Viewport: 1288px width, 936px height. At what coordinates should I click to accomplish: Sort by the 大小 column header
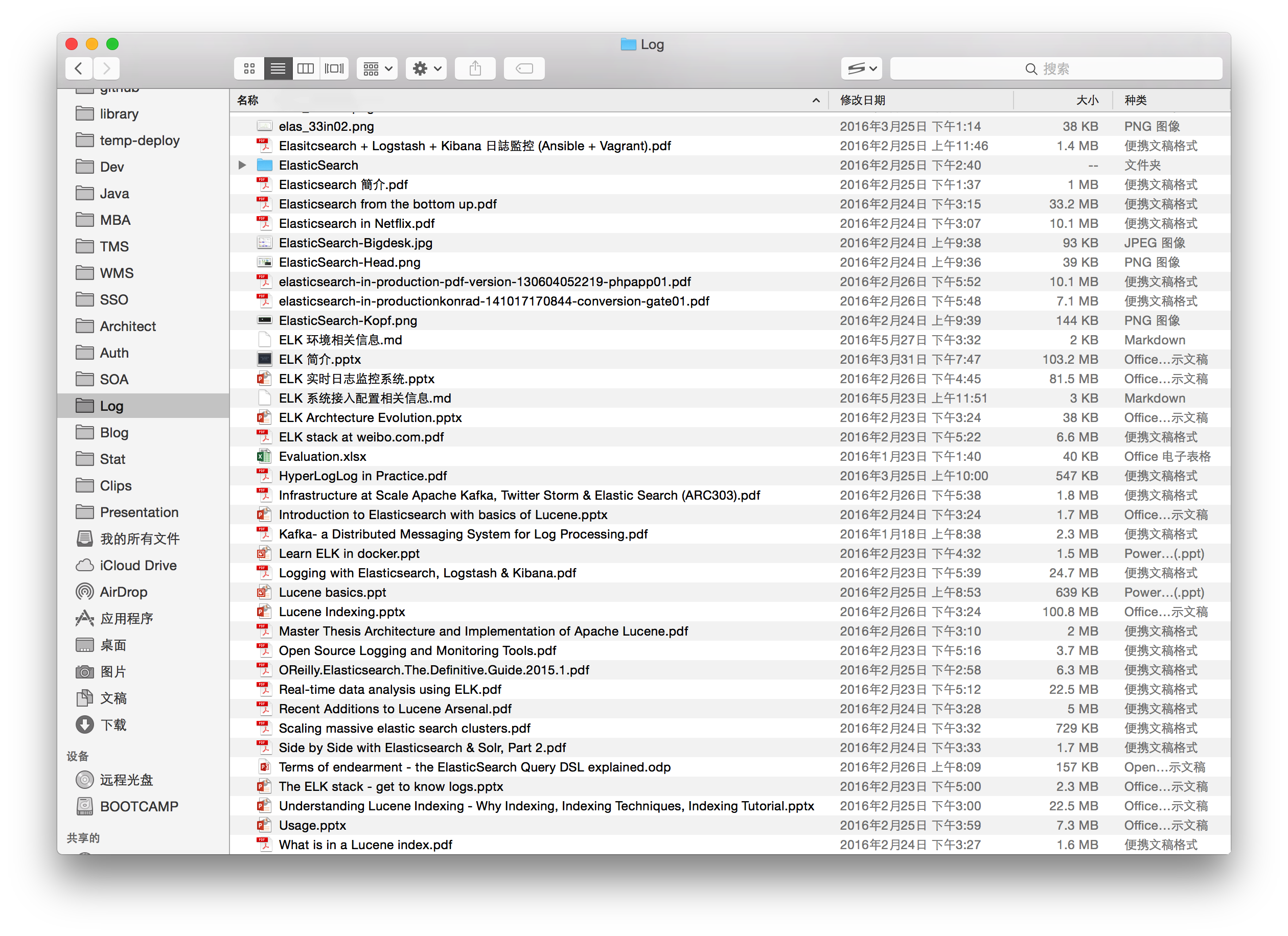tap(1087, 101)
